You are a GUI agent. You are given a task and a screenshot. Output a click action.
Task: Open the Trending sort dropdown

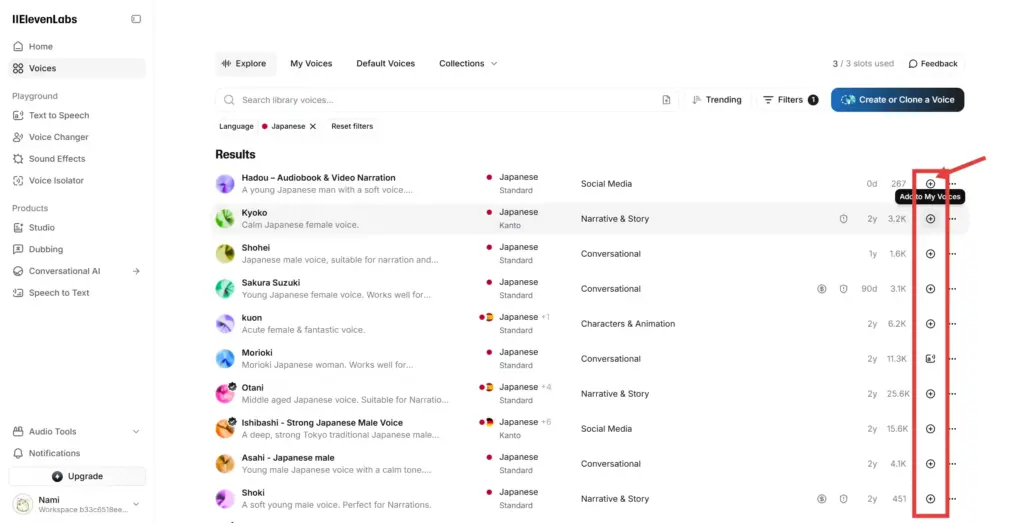[x=716, y=100]
